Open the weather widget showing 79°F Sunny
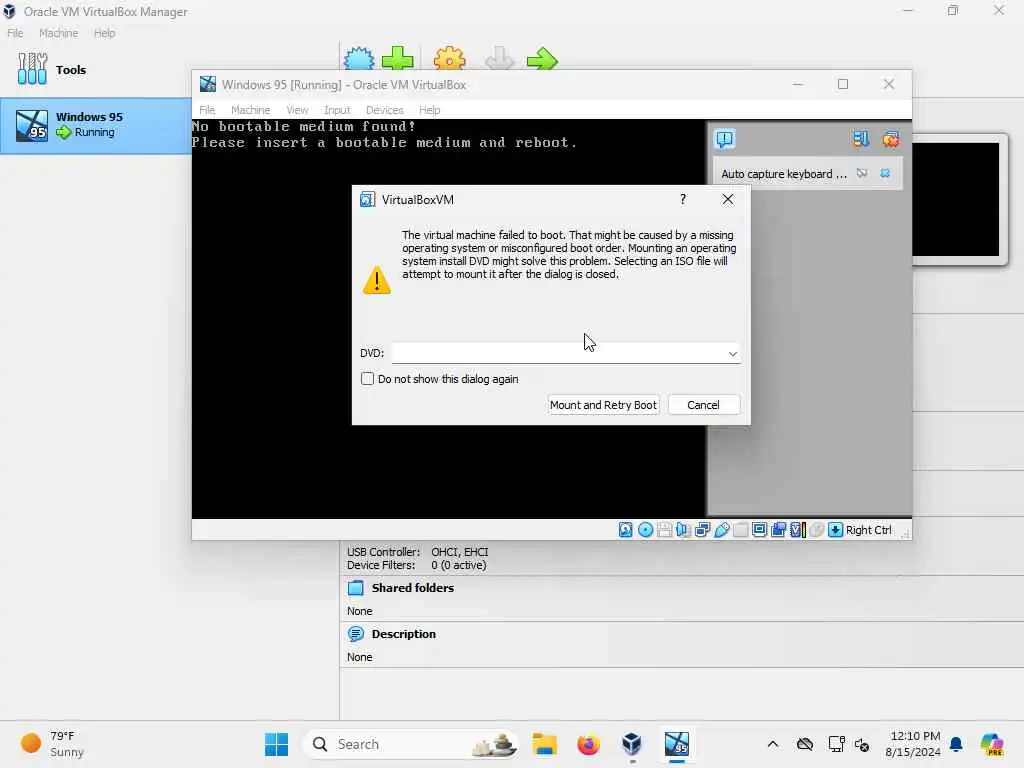The height and width of the screenshot is (768, 1024). (x=52, y=744)
